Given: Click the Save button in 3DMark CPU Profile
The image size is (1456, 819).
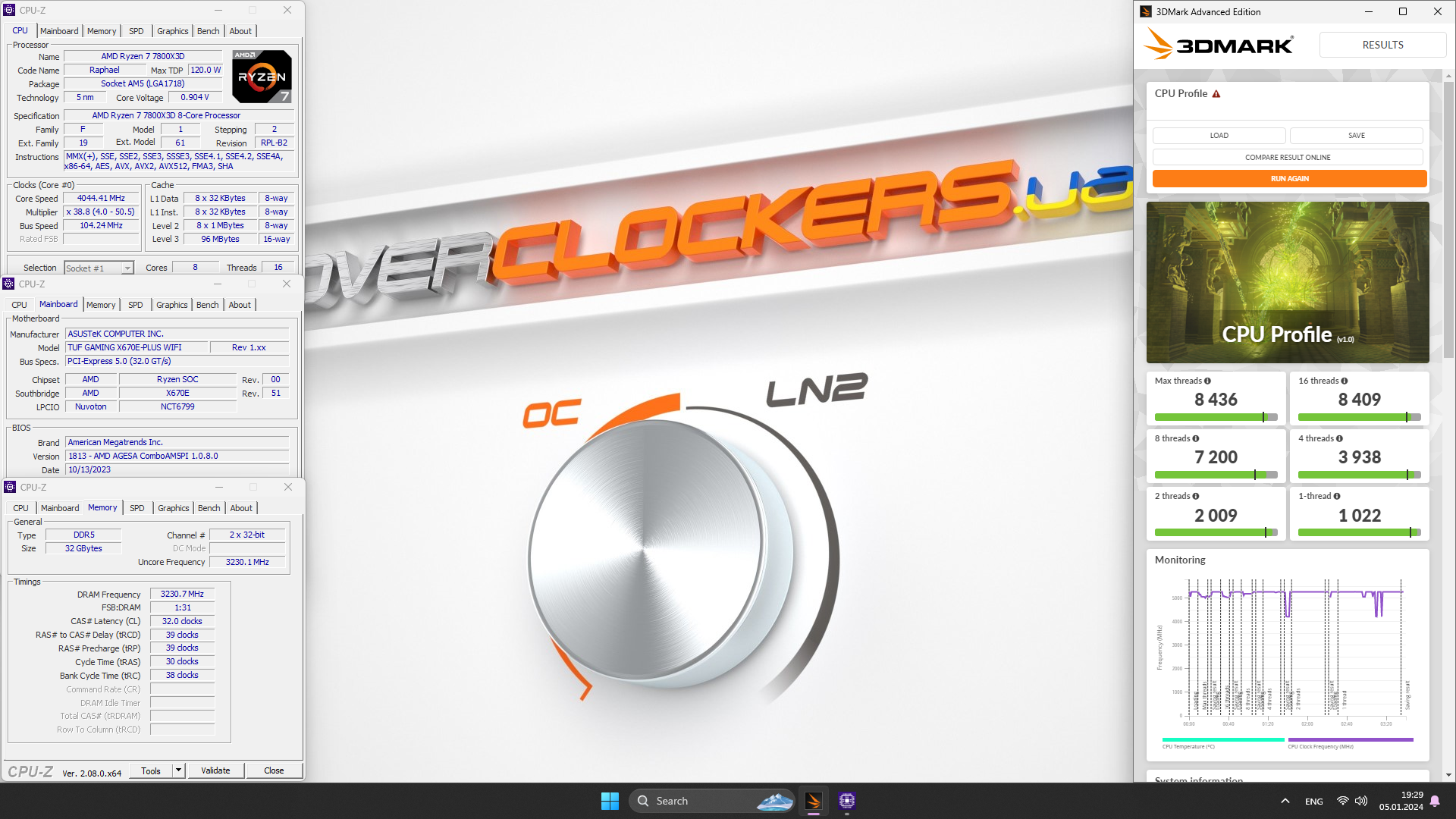Looking at the screenshot, I should (1356, 135).
